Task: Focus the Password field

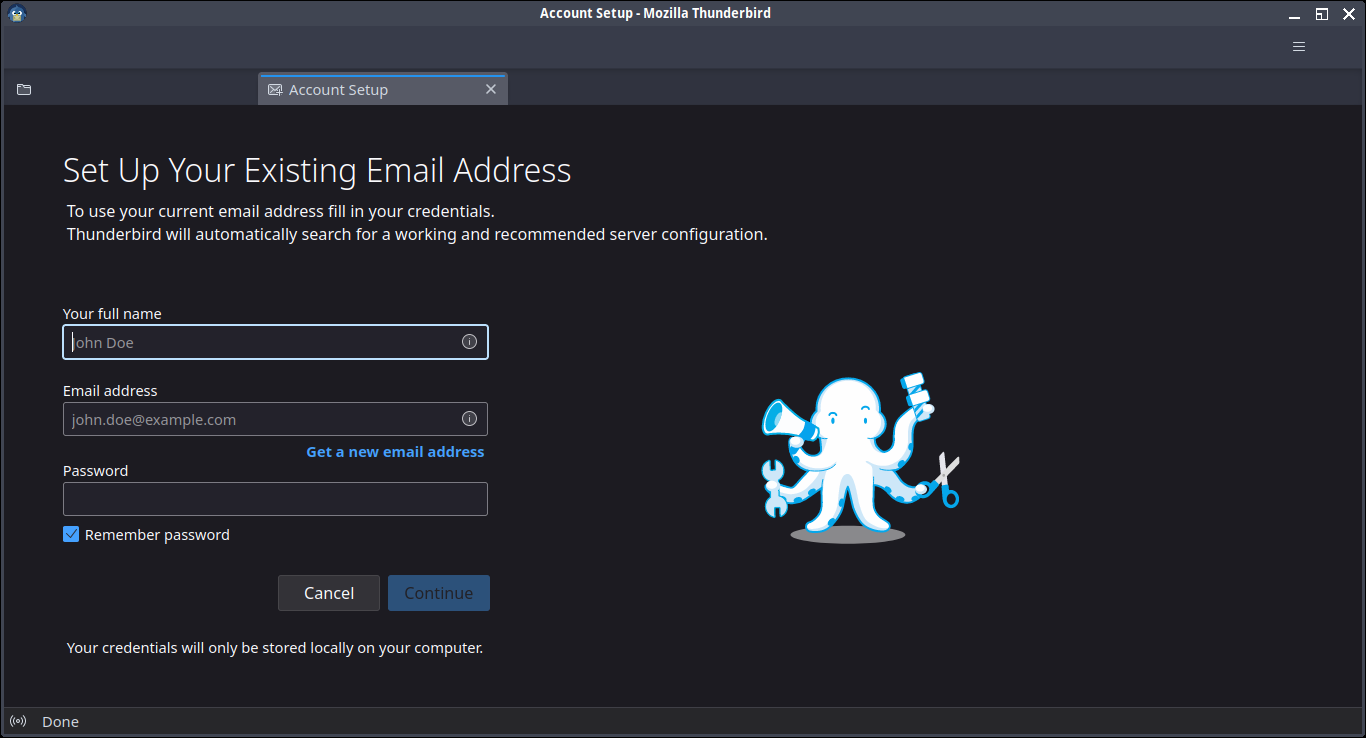Action: coord(275,499)
